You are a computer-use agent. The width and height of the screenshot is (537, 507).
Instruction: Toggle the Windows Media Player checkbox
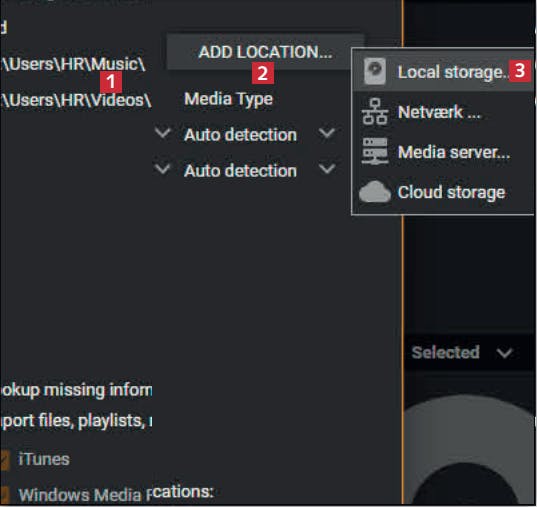pyautogui.click(x=4, y=495)
